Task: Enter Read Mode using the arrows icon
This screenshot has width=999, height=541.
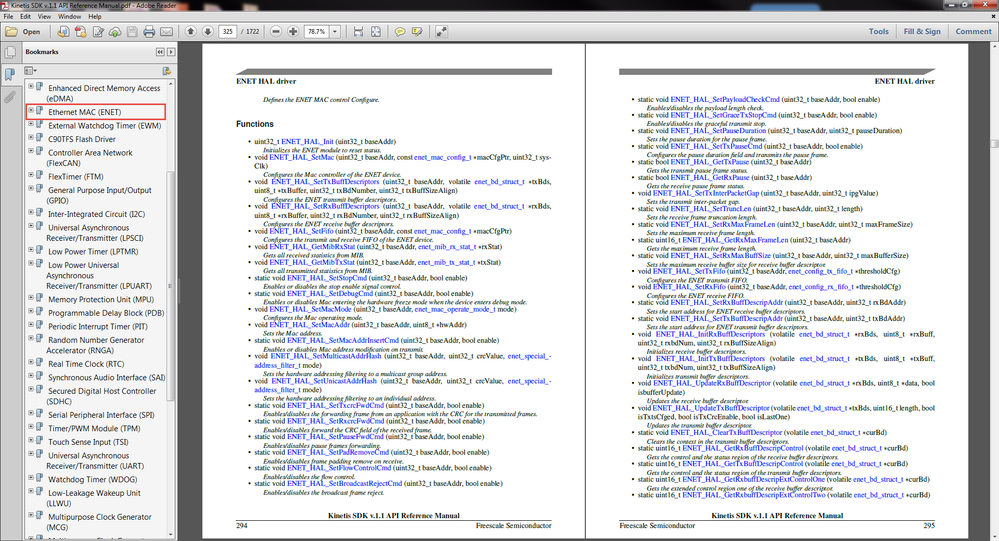Action: pyautogui.click(x=441, y=31)
